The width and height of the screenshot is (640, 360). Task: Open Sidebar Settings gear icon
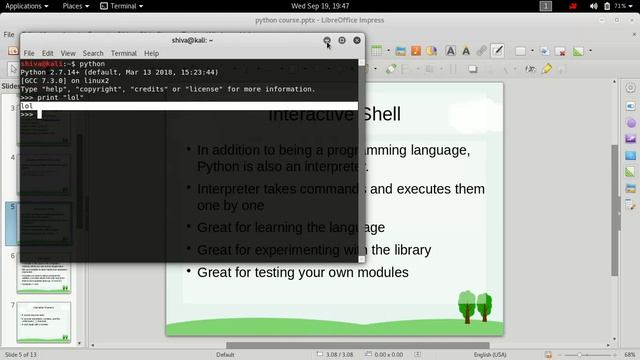tap(630, 88)
